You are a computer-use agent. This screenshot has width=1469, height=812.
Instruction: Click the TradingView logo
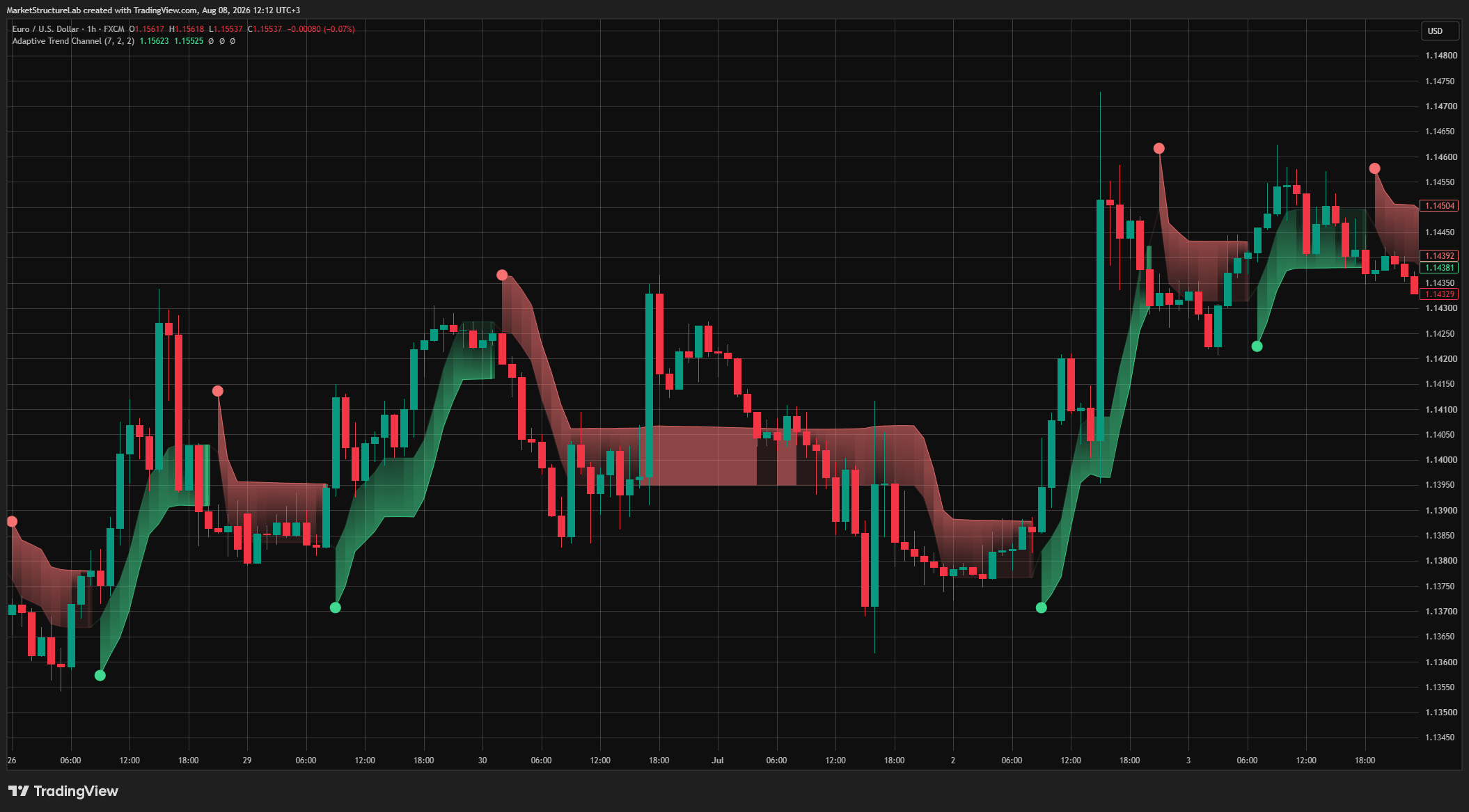tap(63, 791)
